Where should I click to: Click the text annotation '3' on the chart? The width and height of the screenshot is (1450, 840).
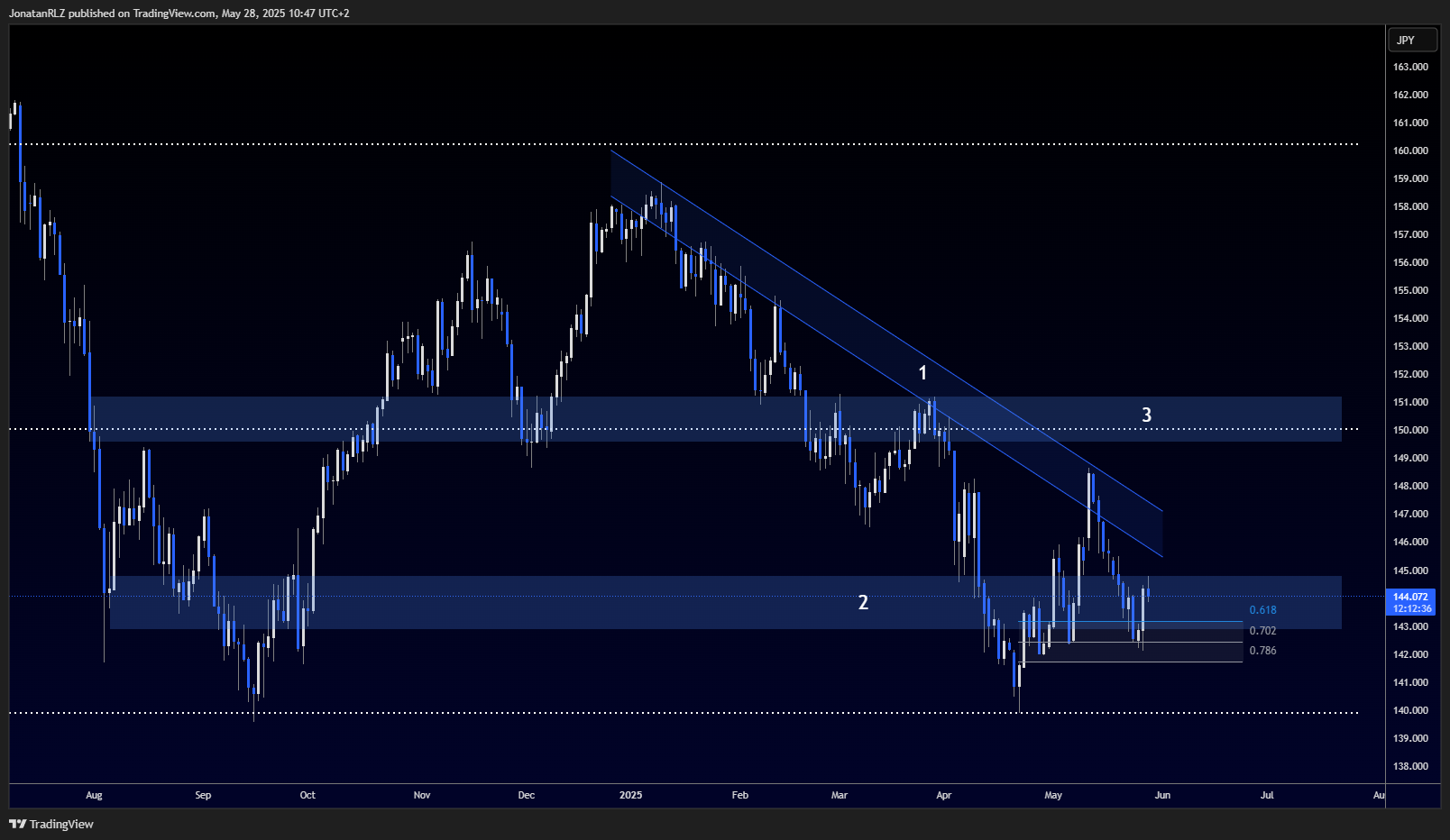point(1147,415)
